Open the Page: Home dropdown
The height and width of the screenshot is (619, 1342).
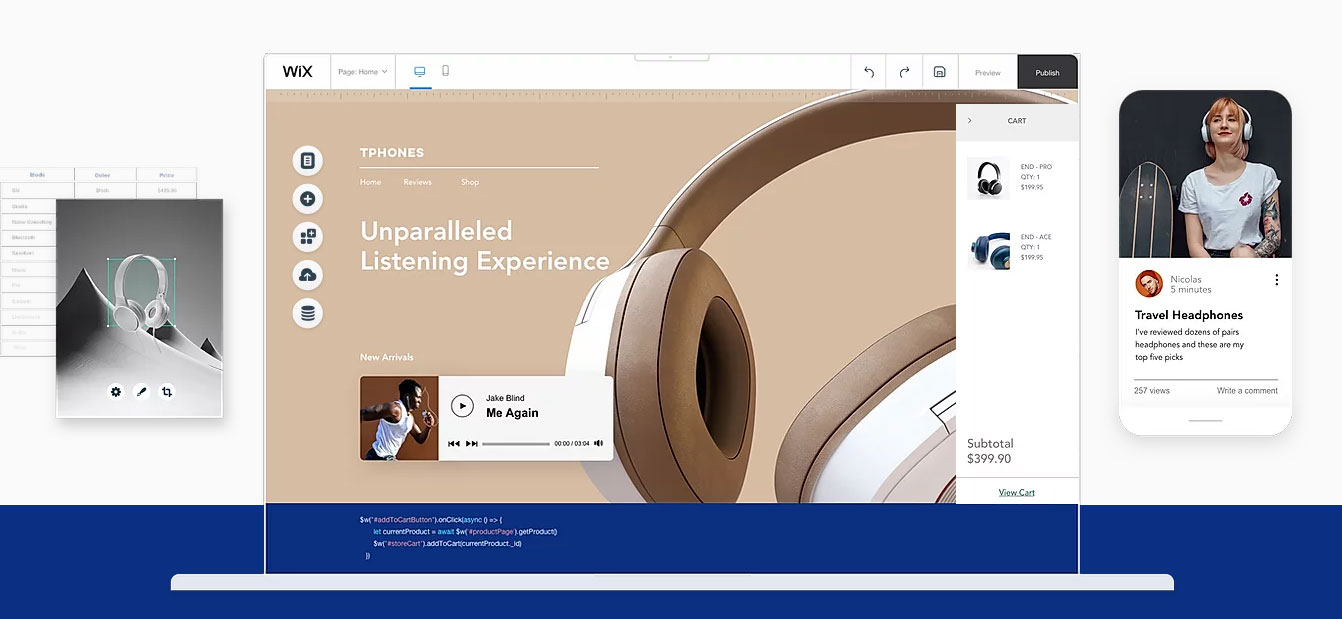pyautogui.click(x=362, y=72)
